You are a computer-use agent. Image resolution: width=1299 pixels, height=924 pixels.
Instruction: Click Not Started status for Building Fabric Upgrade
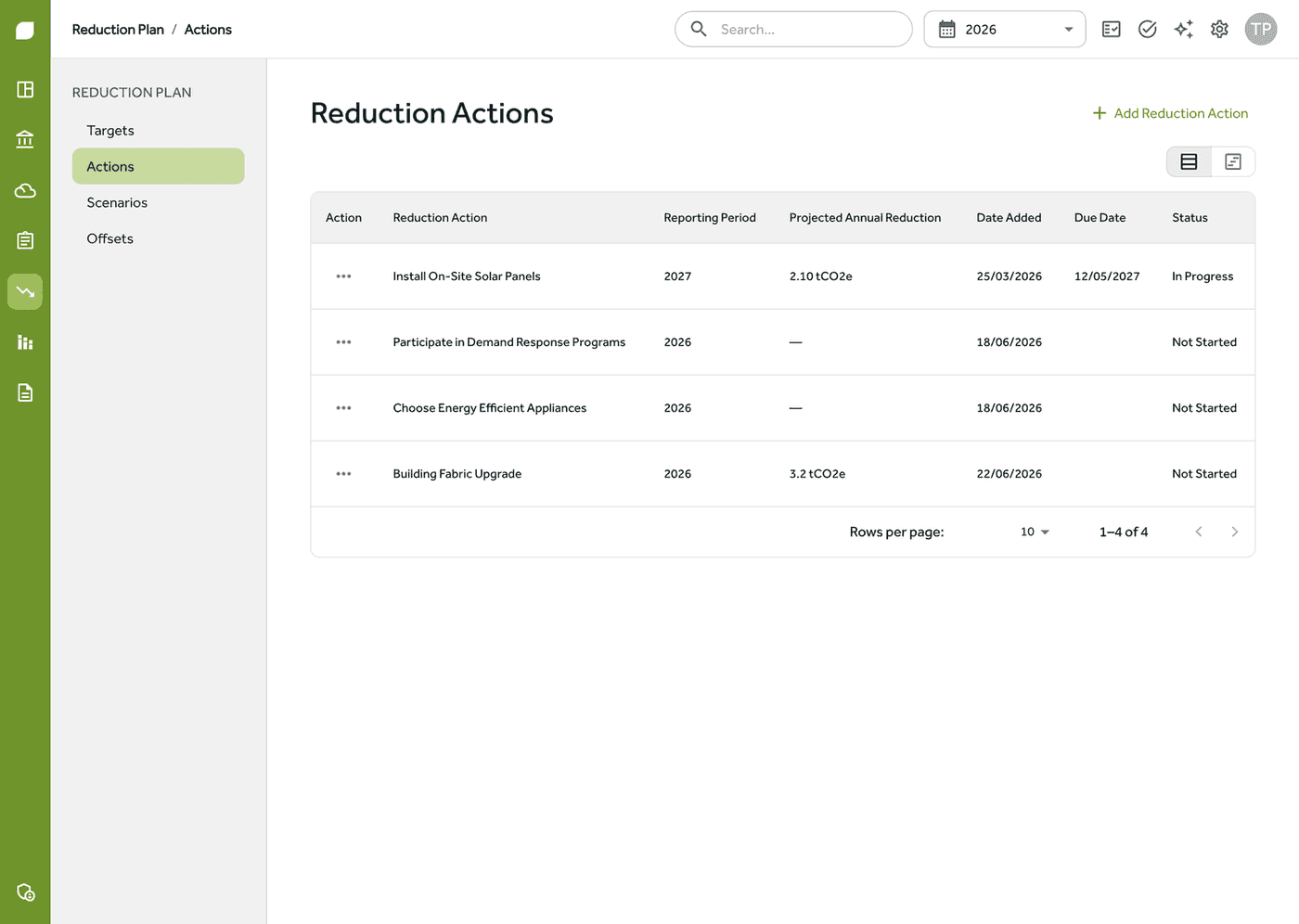click(1204, 474)
